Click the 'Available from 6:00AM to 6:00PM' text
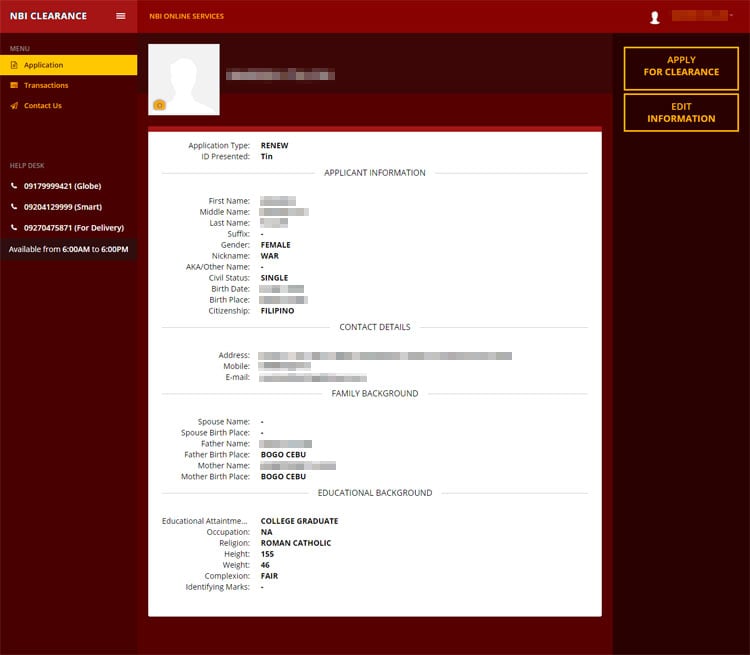Screen dimensions: 750x655 click(x=68, y=249)
